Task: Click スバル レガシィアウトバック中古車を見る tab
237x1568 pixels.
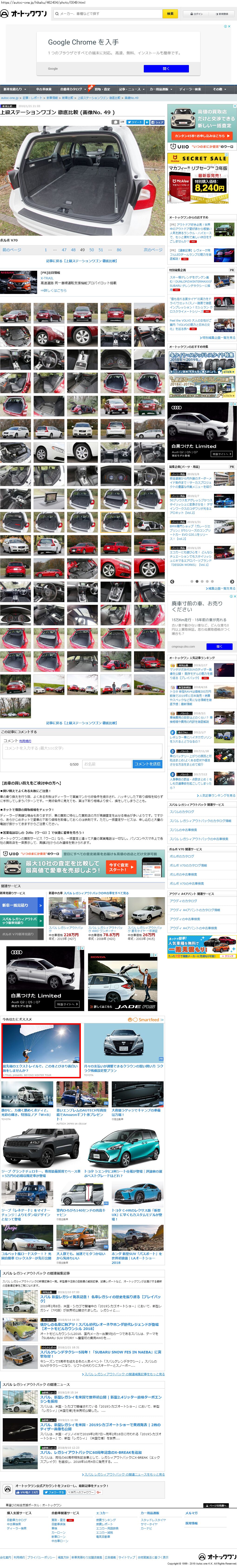Action: [22, 921]
